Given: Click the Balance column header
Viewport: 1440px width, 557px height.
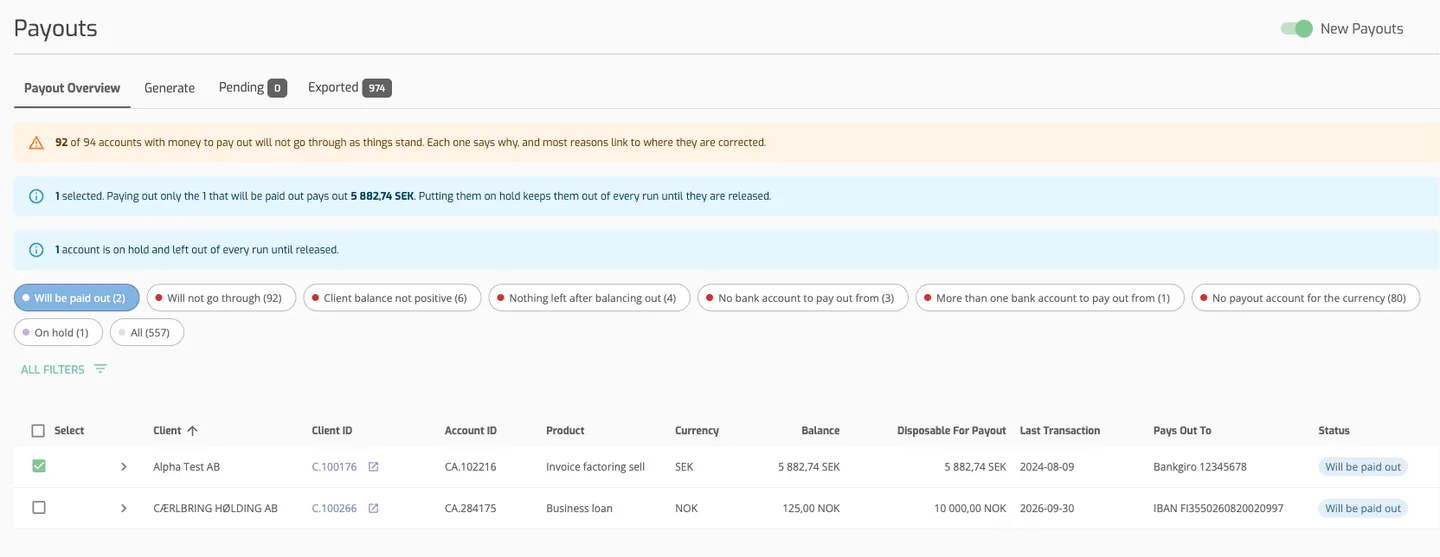Looking at the screenshot, I should pyautogui.click(x=820, y=431).
